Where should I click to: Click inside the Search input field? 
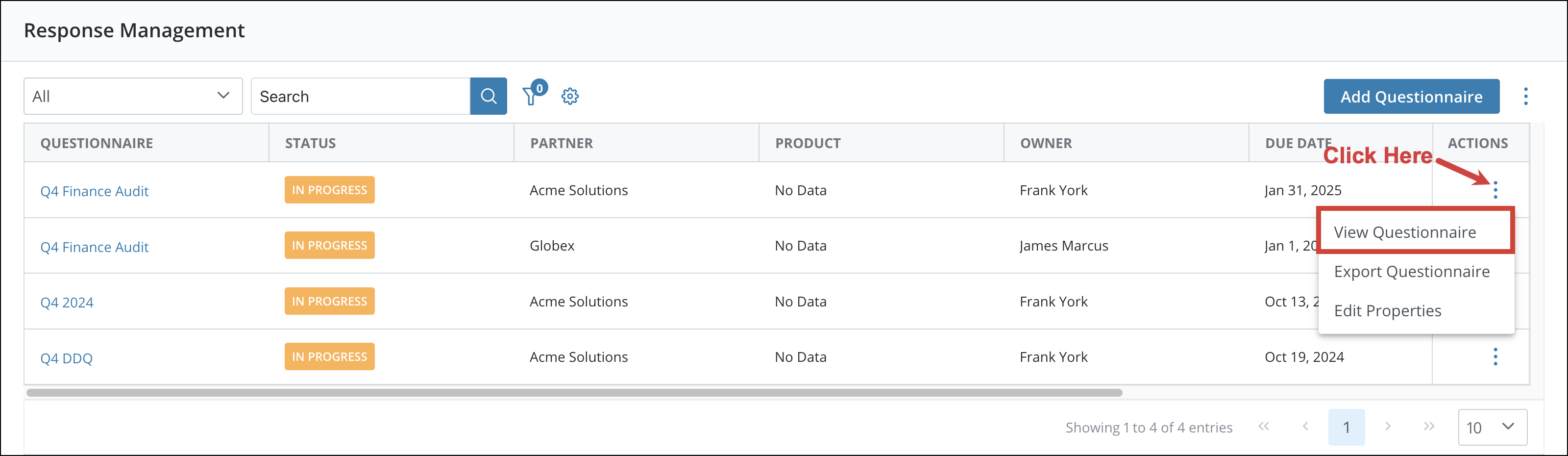click(x=359, y=96)
